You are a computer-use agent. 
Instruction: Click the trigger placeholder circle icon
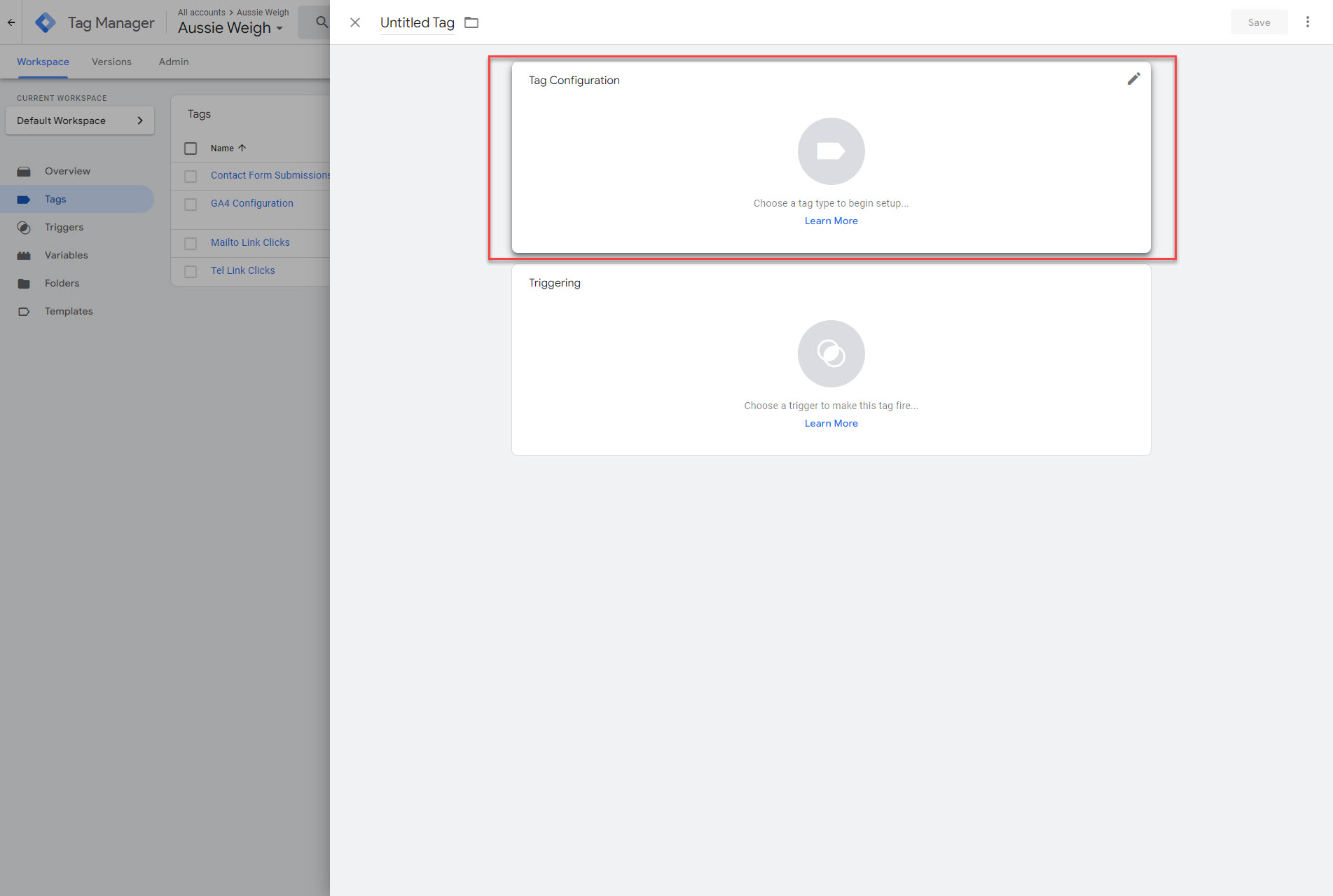[x=831, y=354]
